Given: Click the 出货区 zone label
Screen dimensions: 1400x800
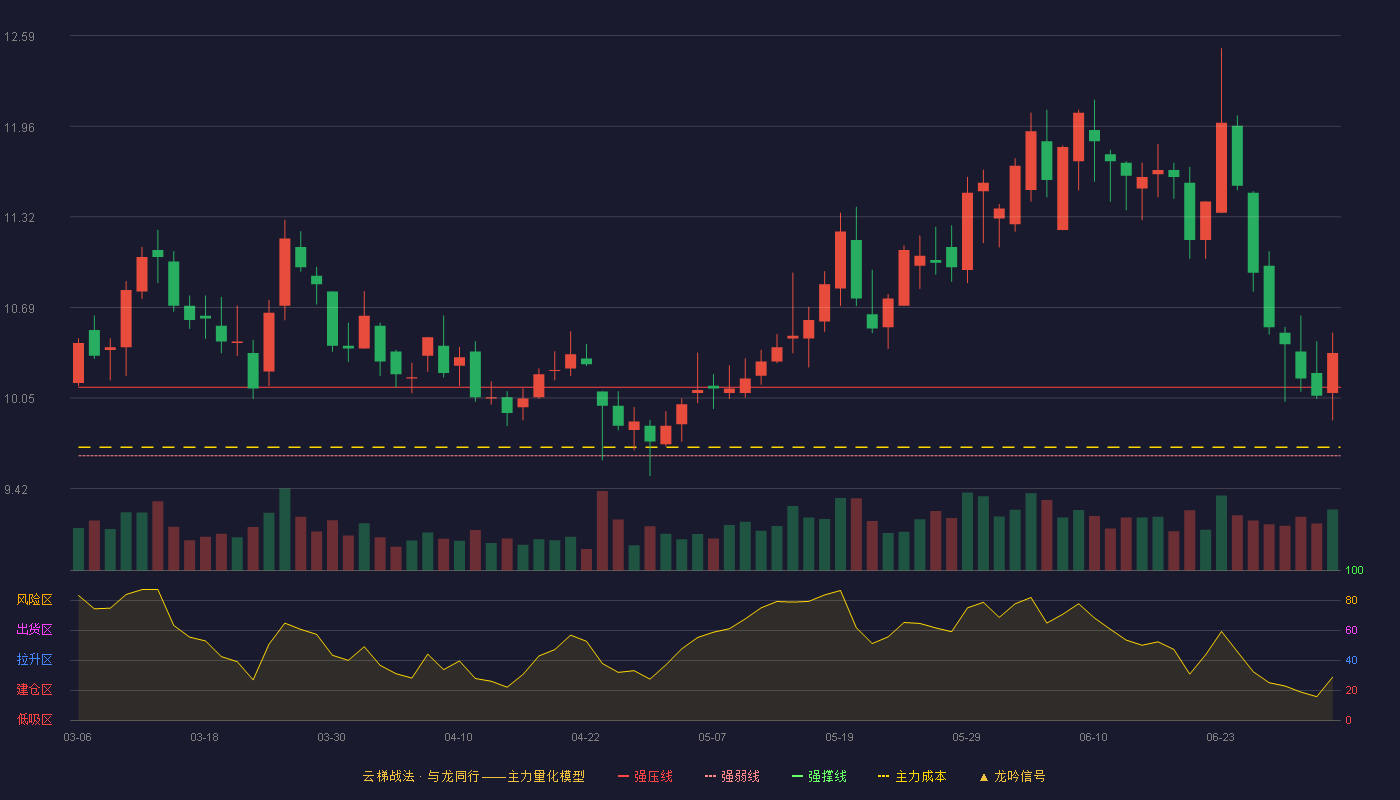Looking at the screenshot, I should [x=34, y=630].
